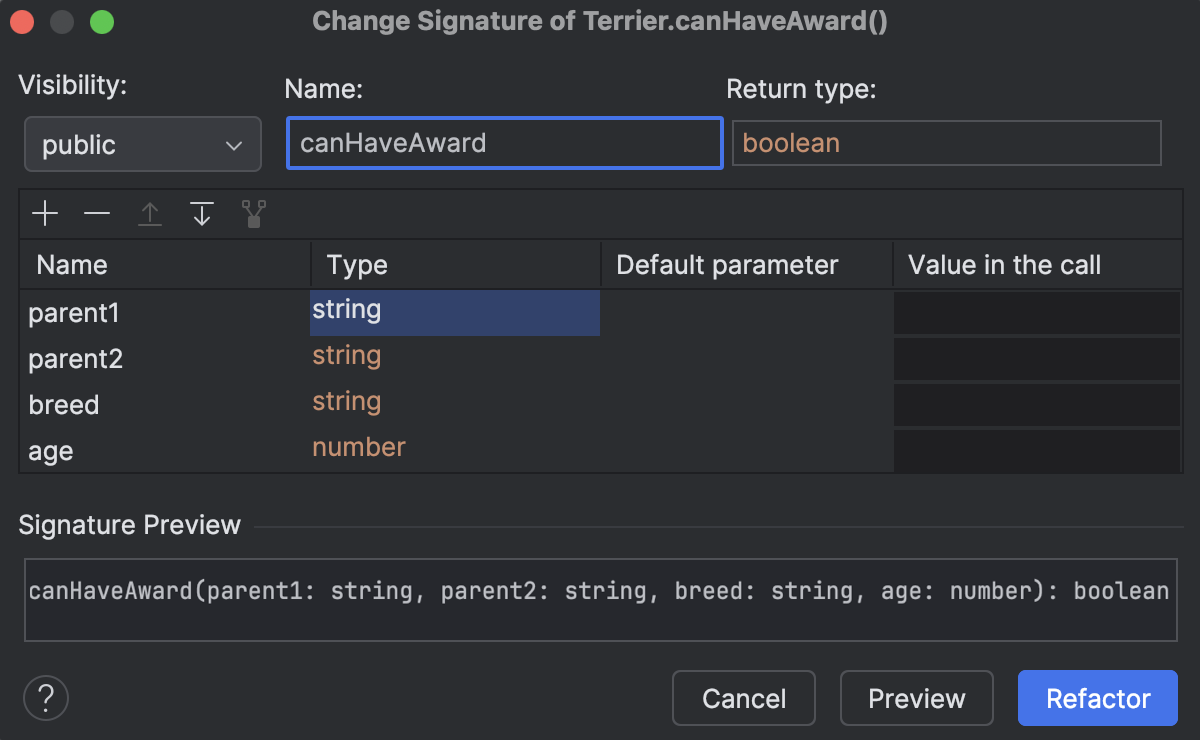1200x740 pixels.
Task: Click the Move Down arrow icon
Action: tap(202, 213)
